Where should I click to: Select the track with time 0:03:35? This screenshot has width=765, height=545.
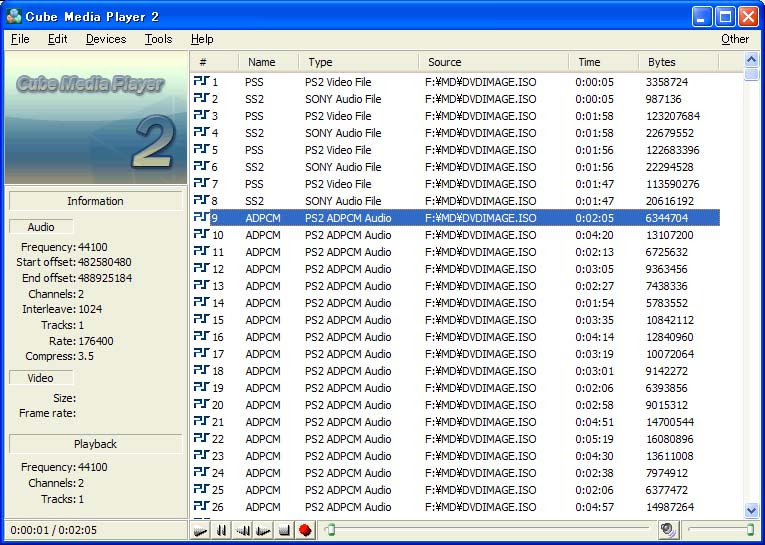[456, 320]
